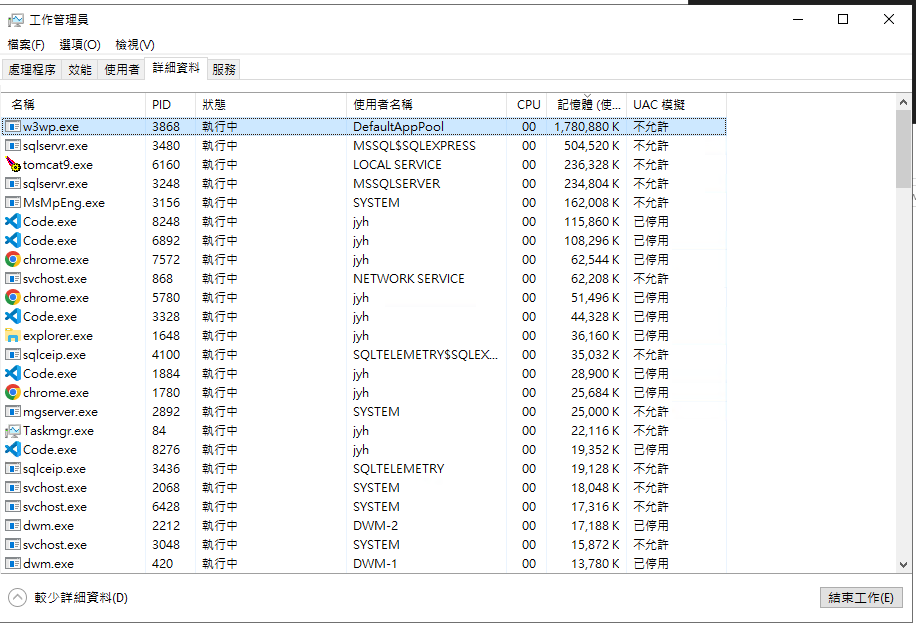Click the Task Manager title bar icon
916x625 pixels.
point(16,20)
